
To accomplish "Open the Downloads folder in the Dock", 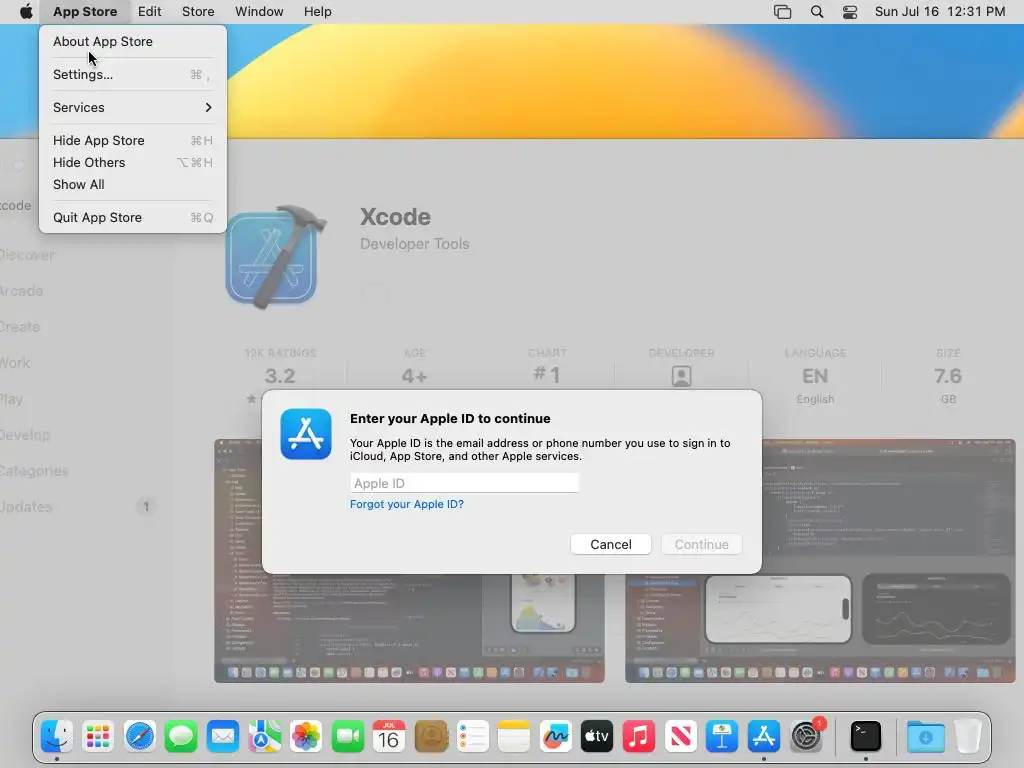I will (925, 737).
